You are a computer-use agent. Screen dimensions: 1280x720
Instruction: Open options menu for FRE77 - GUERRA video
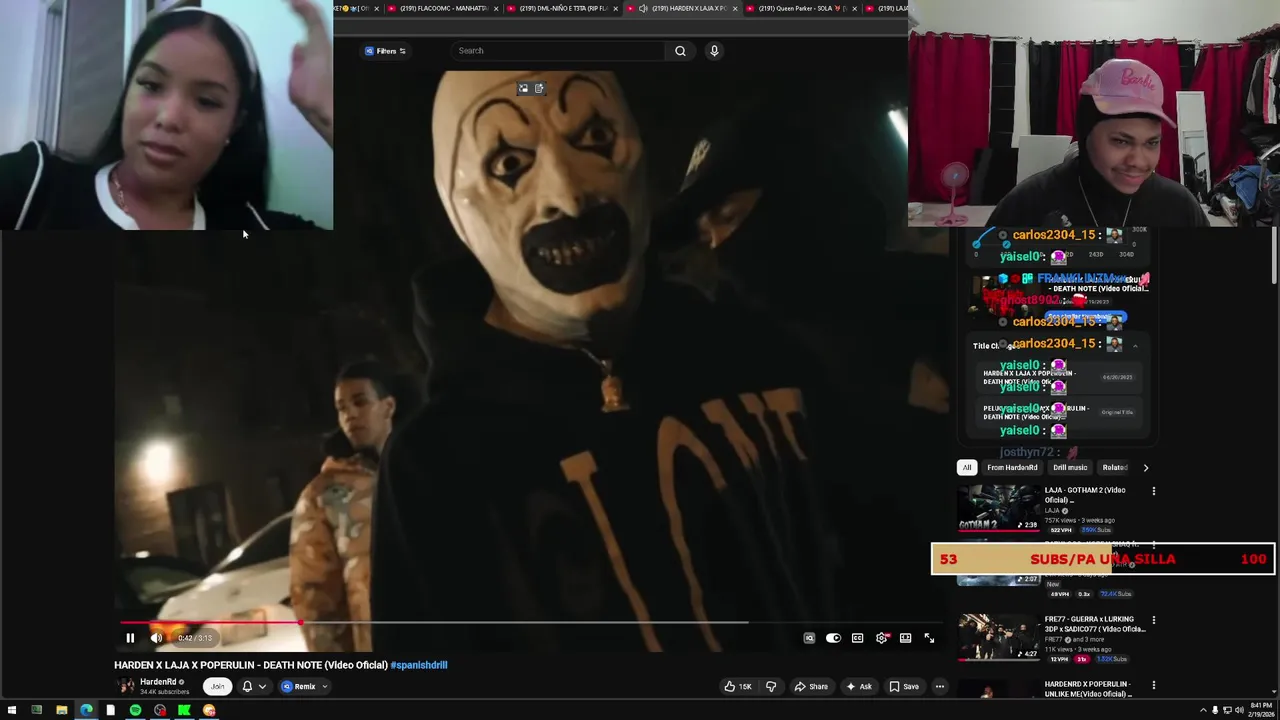tap(1153, 620)
